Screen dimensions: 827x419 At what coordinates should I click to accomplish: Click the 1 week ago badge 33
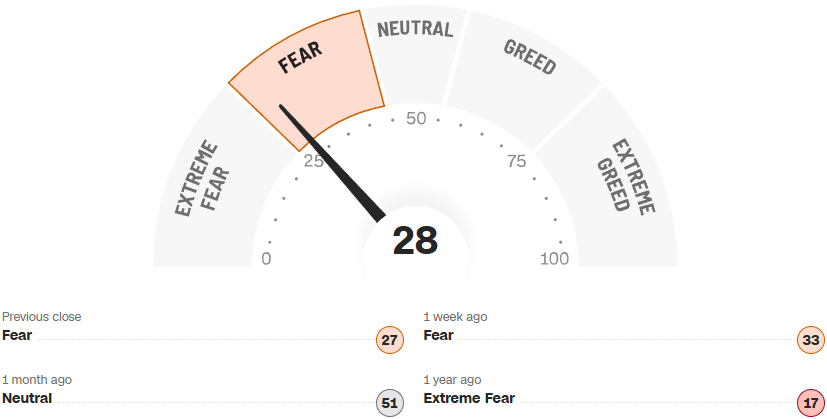coord(811,340)
